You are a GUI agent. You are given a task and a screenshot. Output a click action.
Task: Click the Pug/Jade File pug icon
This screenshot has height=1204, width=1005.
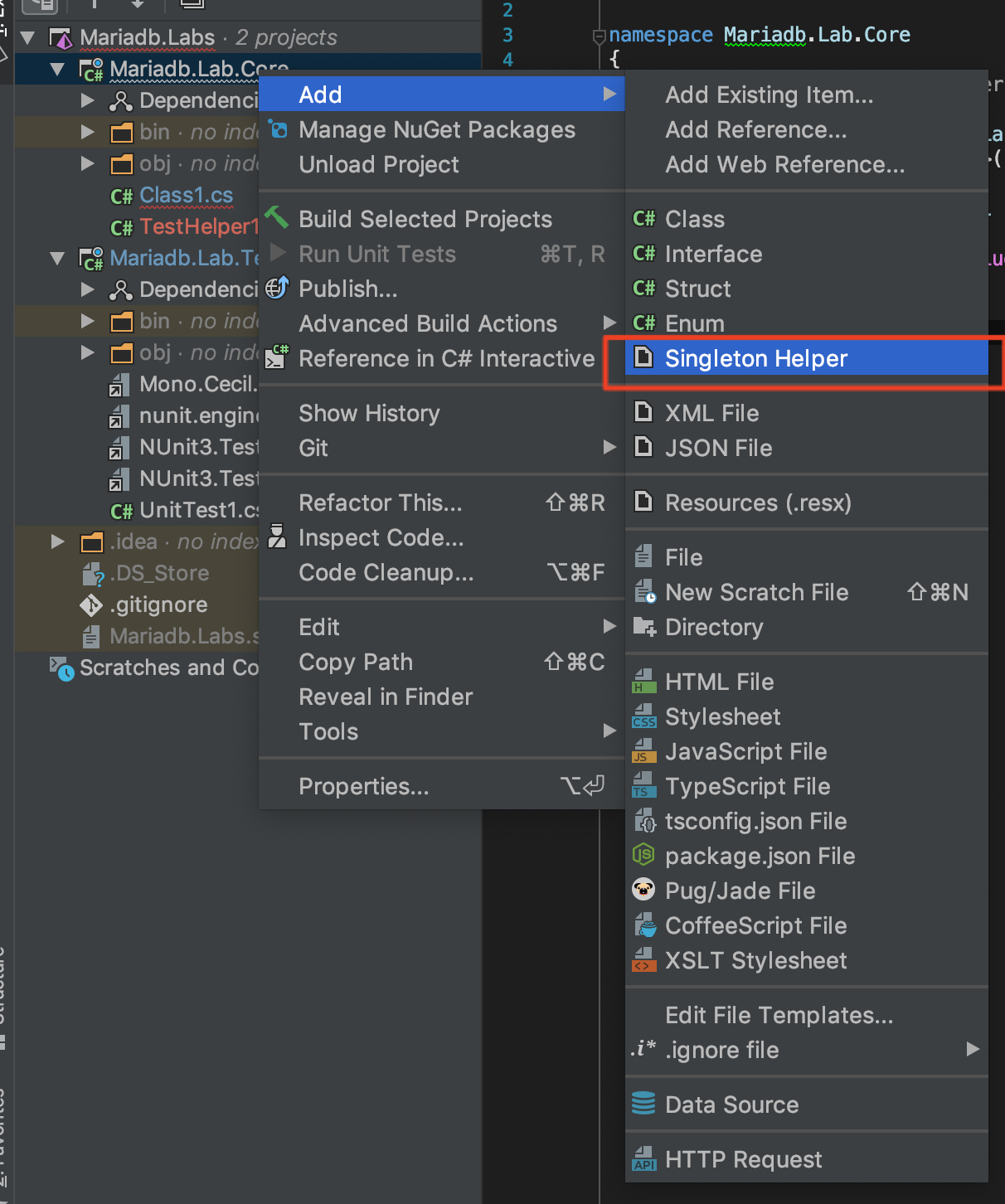coord(643,890)
